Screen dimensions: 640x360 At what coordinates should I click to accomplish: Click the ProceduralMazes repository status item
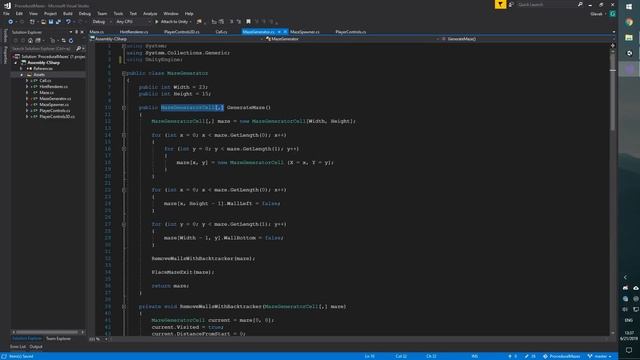(x=561, y=356)
